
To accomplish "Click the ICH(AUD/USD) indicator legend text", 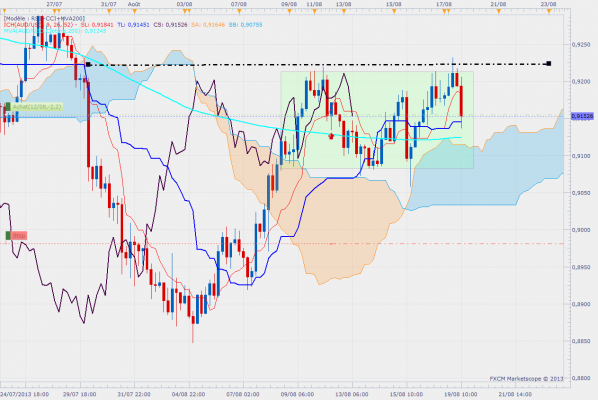I will click(39, 25).
